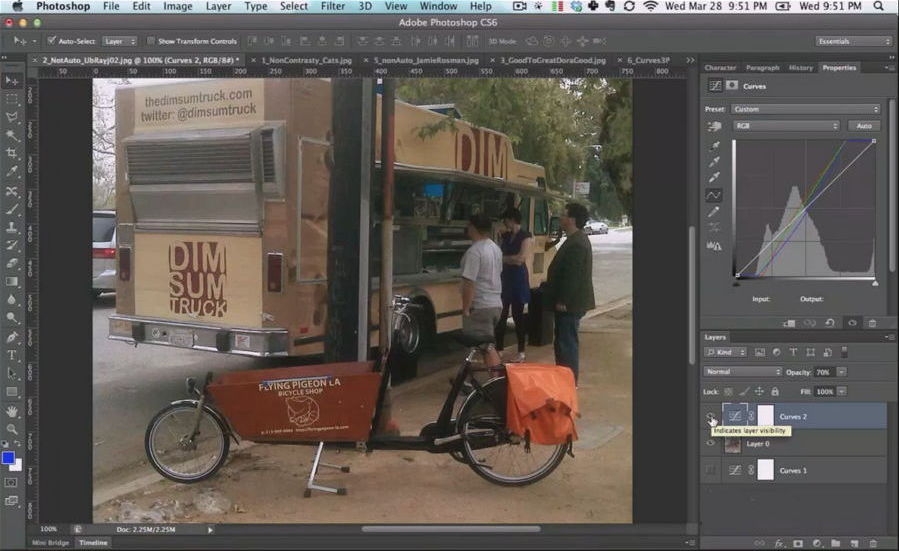Open the Image menu
Screen dimensions: 899x551
178,6
